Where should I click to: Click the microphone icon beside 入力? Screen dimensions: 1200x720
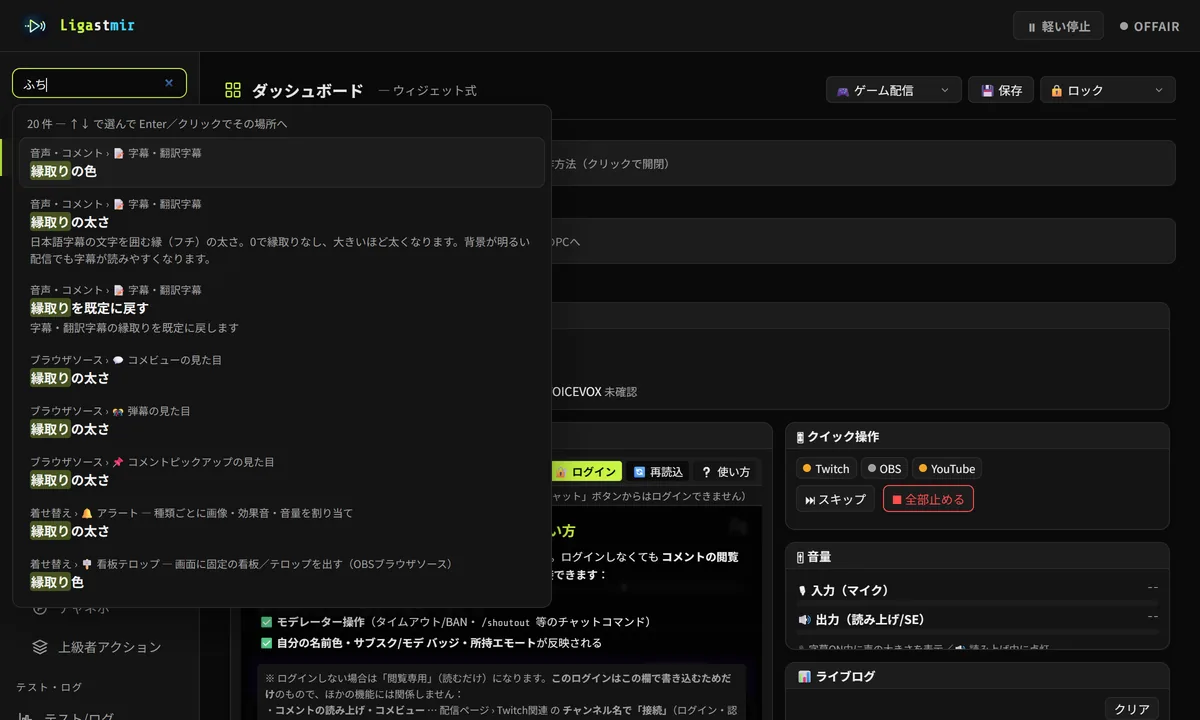tap(802, 591)
